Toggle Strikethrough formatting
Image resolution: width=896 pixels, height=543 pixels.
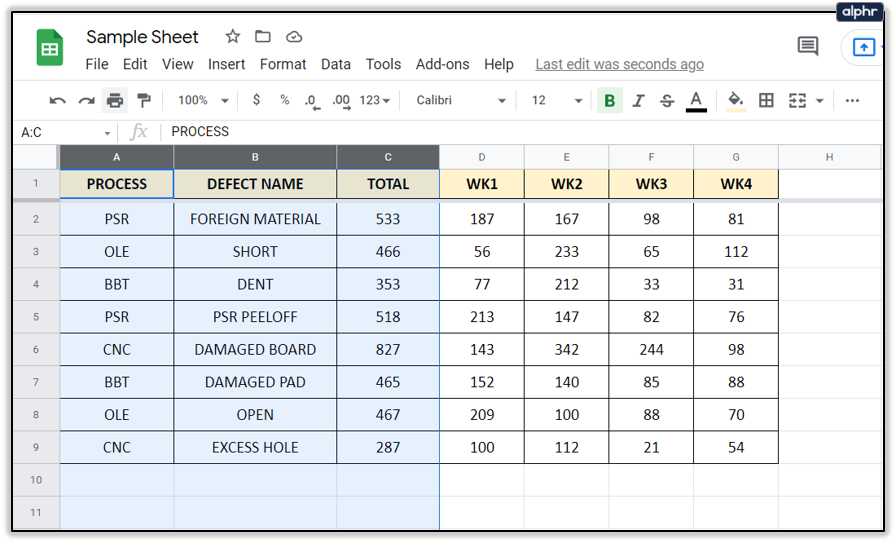click(x=665, y=100)
